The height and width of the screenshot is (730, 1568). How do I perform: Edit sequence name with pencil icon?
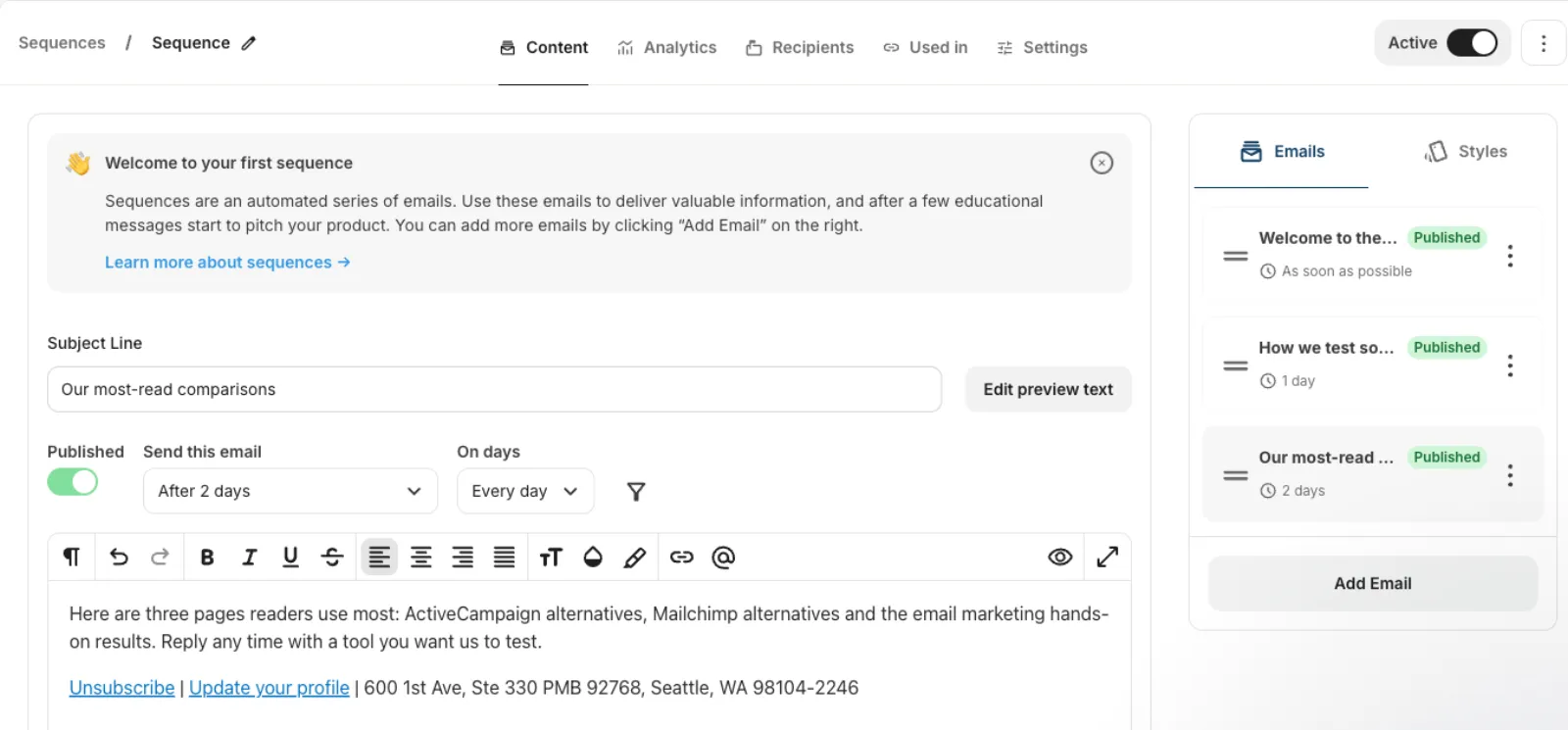pyautogui.click(x=249, y=43)
